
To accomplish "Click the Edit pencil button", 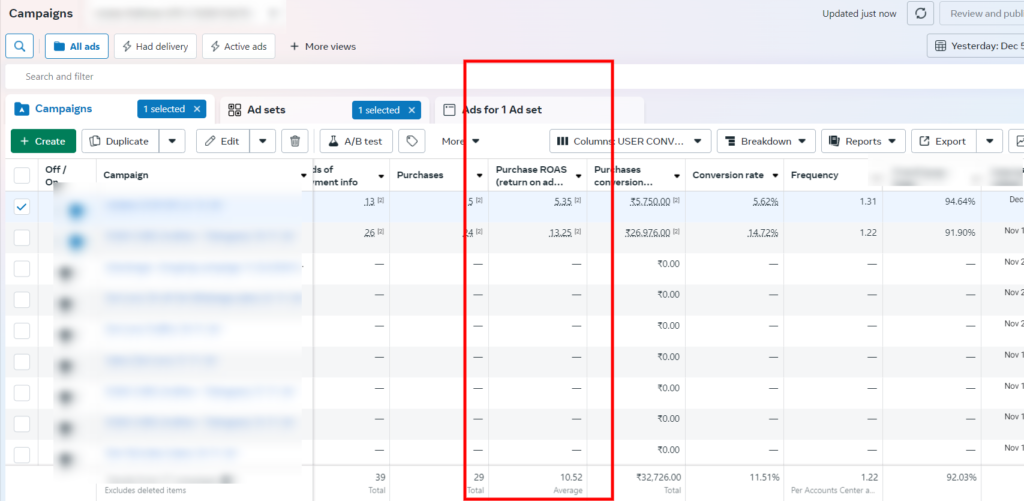I will [x=223, y=141].
